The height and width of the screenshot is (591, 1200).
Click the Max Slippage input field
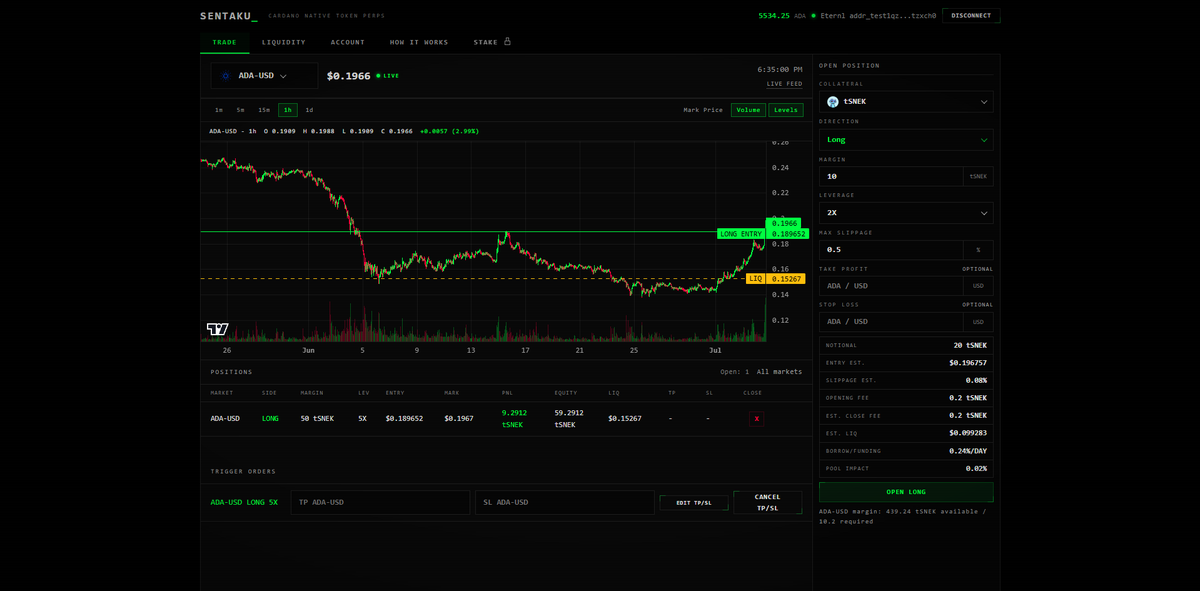[891, 249]
